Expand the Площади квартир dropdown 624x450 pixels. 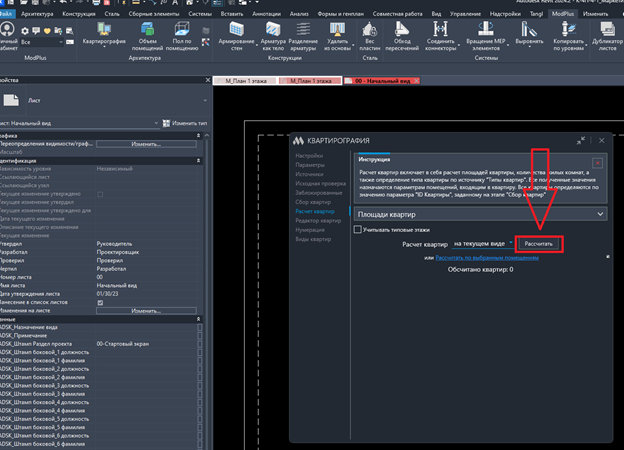pyautogui.click(x=480, y=214)
